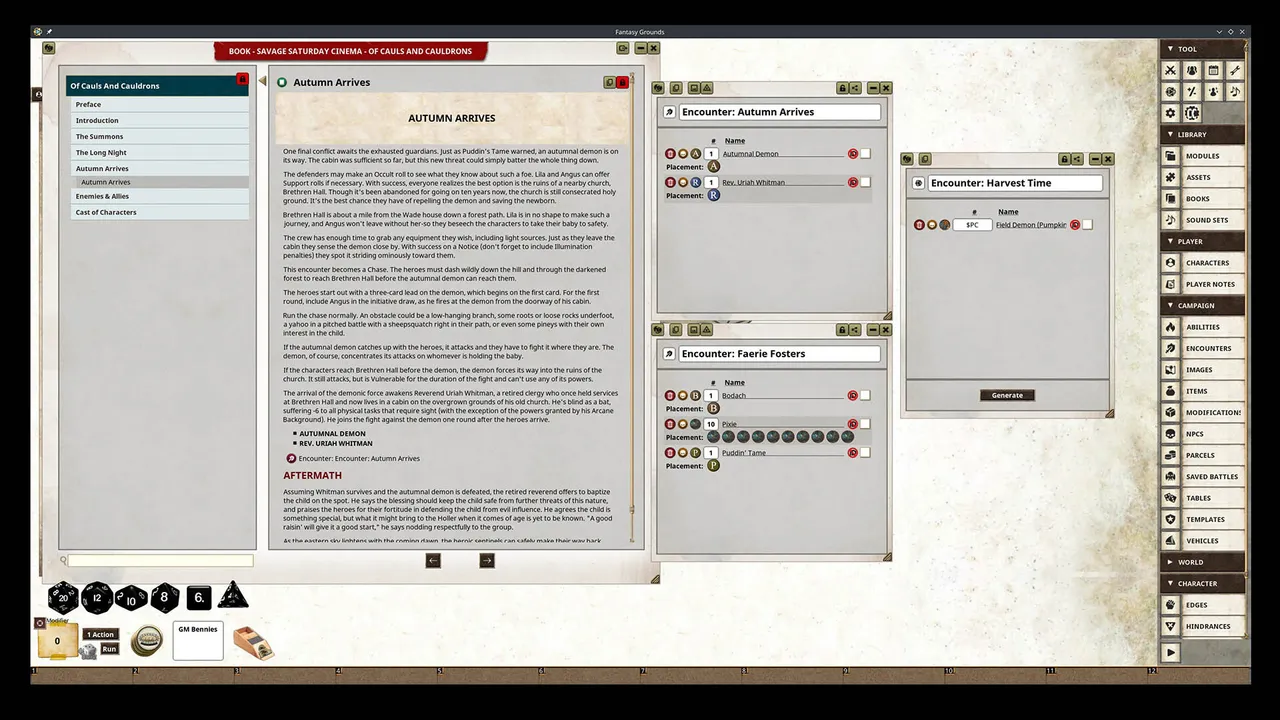Pick up the d20 die

tap(63, 597)
